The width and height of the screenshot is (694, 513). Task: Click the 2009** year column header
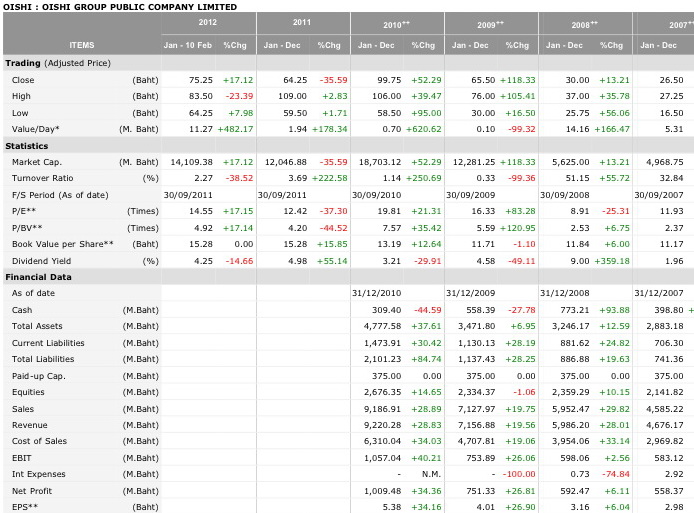(490, 25)
